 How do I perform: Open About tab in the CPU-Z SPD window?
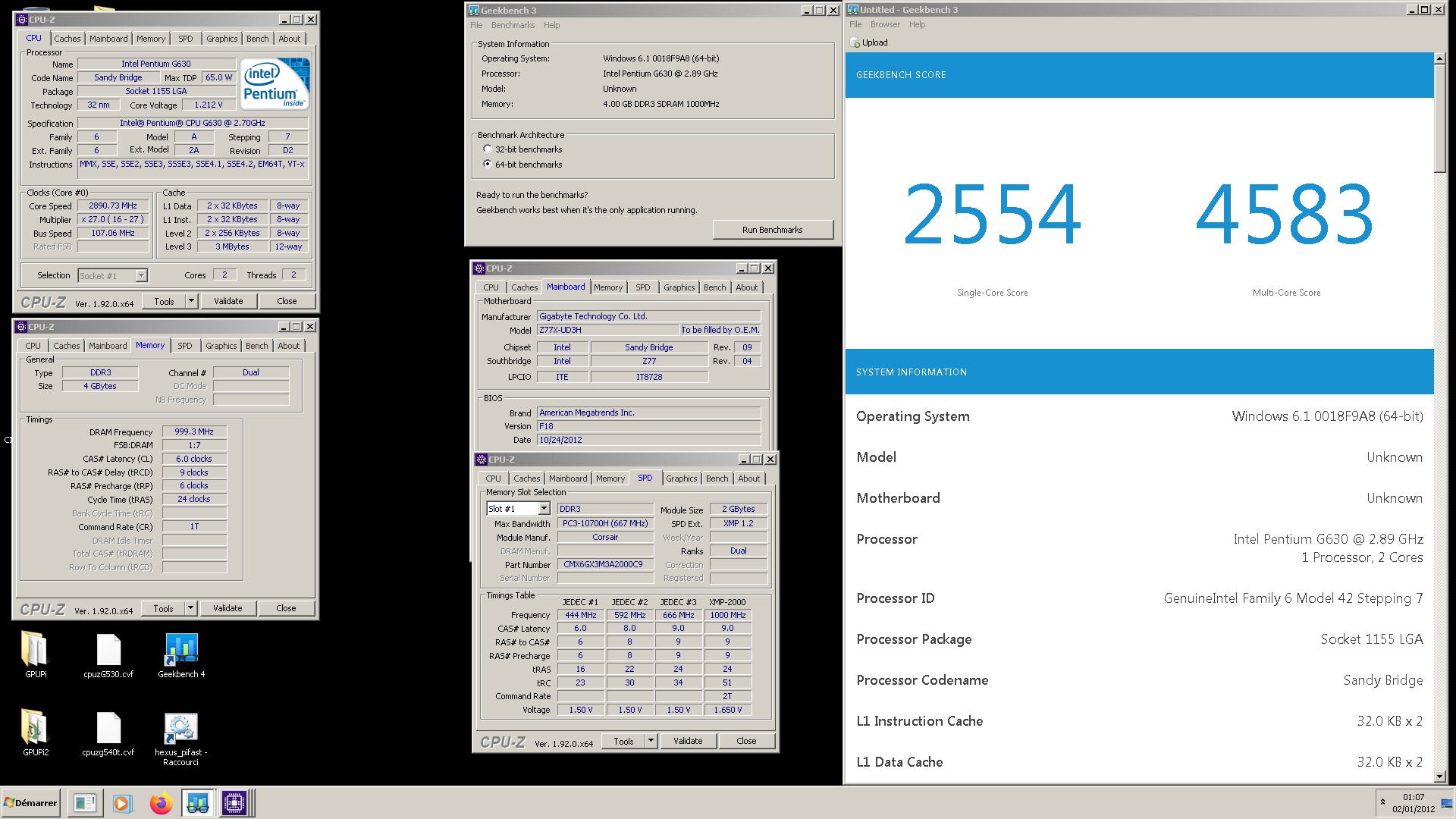point(748,479)
